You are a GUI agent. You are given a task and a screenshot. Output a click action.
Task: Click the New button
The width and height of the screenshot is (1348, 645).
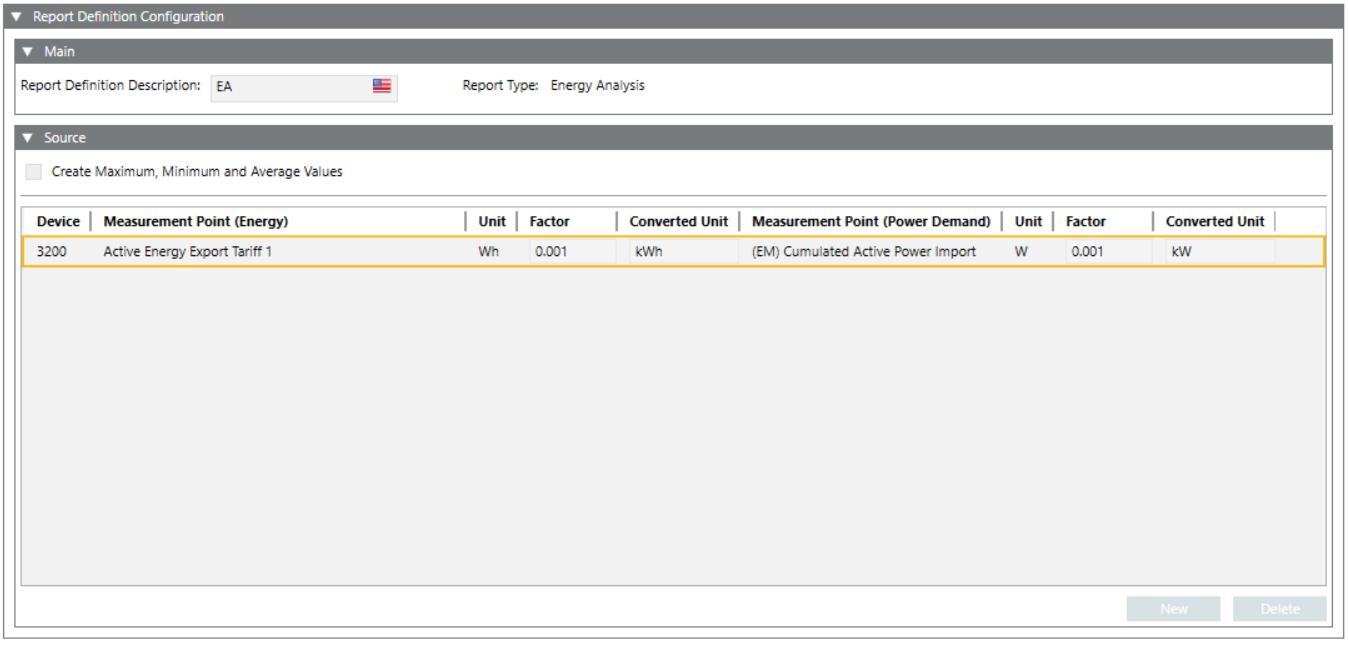(1173, 609)
